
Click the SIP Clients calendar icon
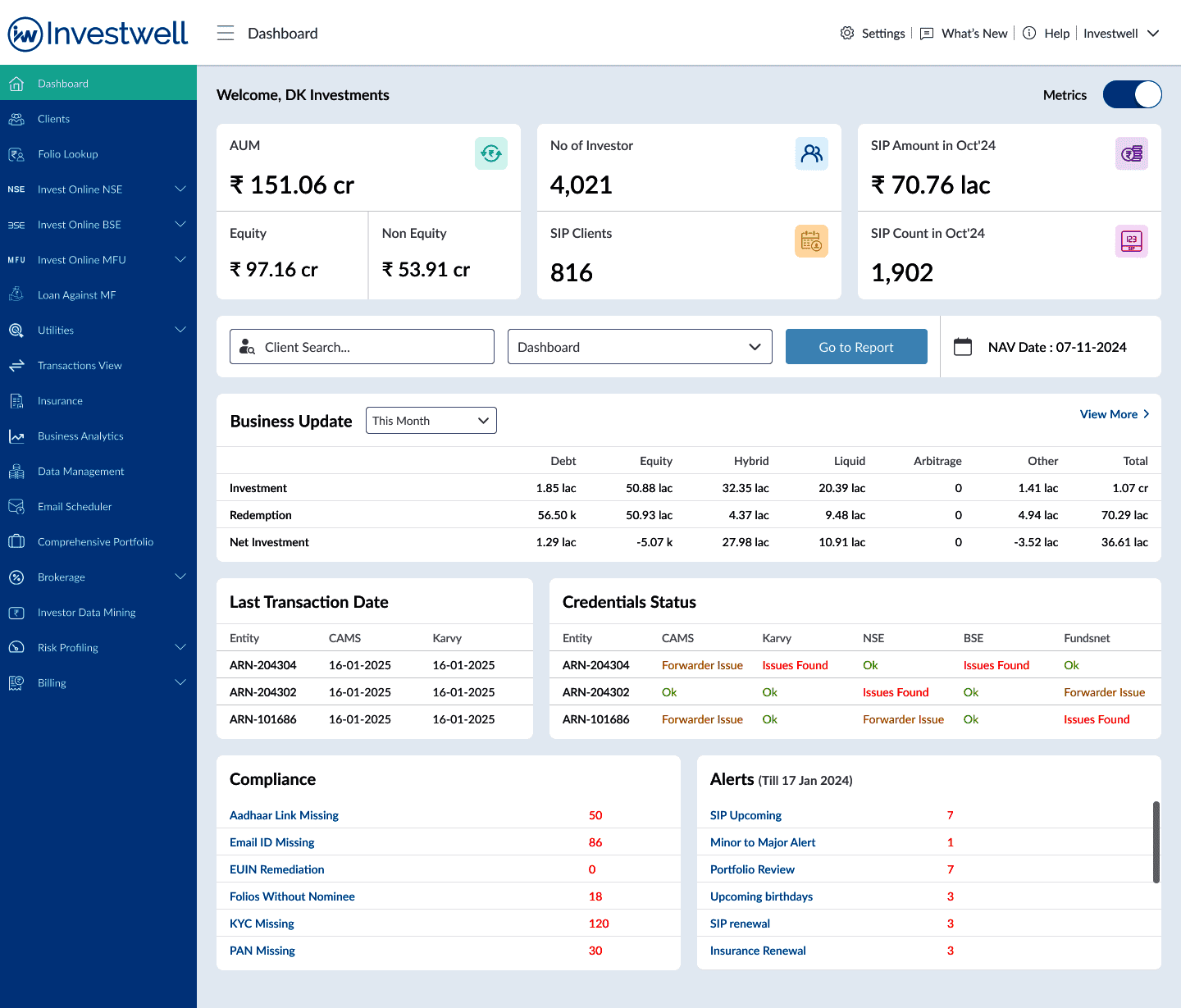(x=811, y=241)
